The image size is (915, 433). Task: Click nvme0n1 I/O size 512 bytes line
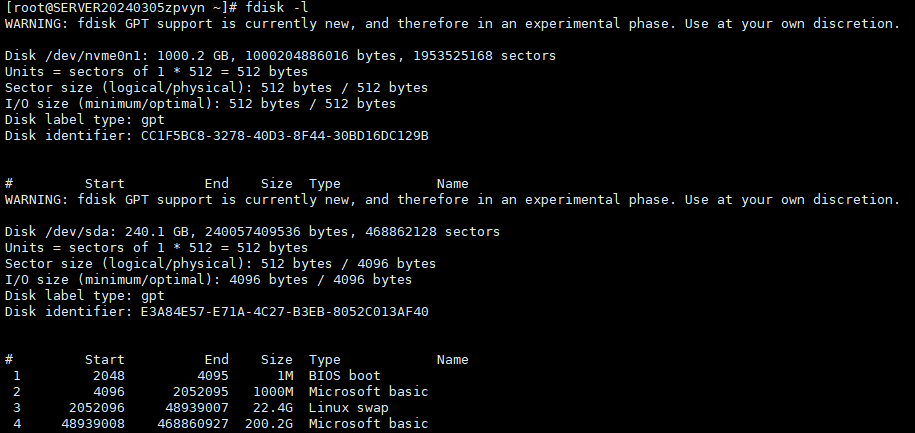pyautogui.click(x=200, y=104)
